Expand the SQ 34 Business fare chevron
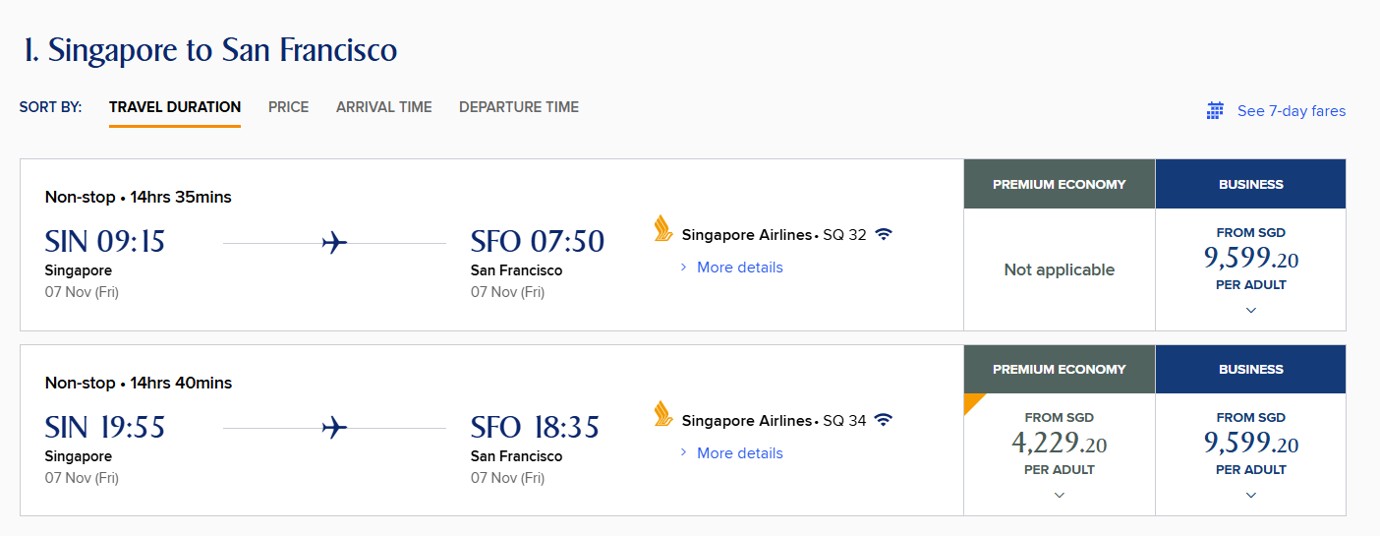 pyautogui.click(x=1251, y=495)
